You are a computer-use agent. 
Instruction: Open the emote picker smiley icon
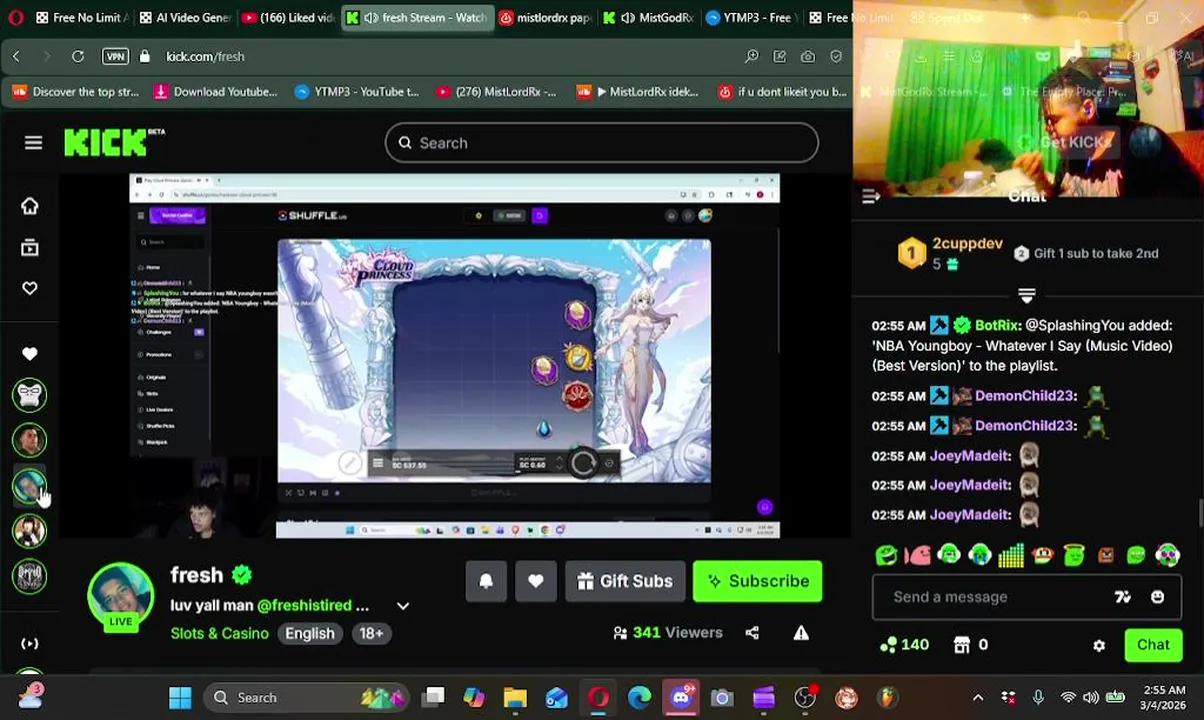click(x=1157, y=597)
